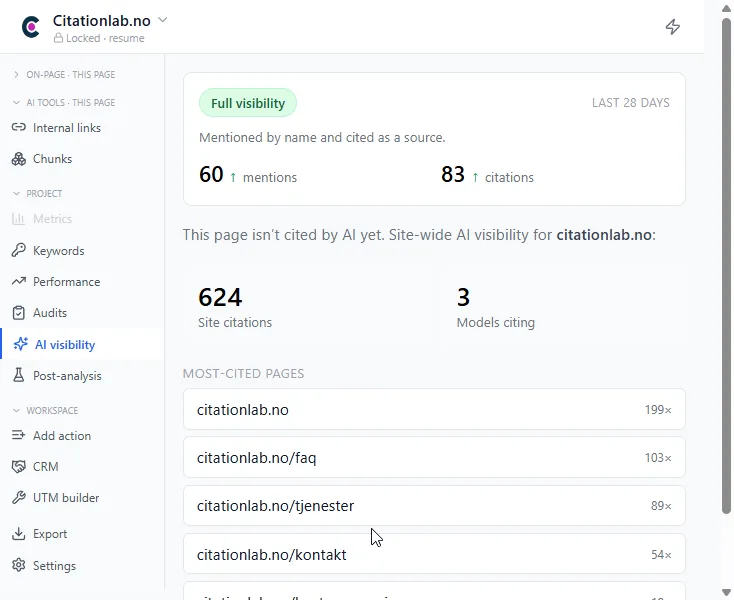Click the lock icon beside Locked
Viewport: 734px width, 600px height.
[x=58, y=38]
